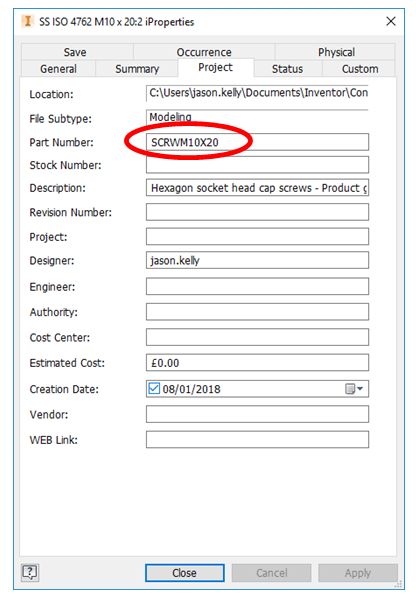Click the Inventor icon in title bar

point(27,21)
